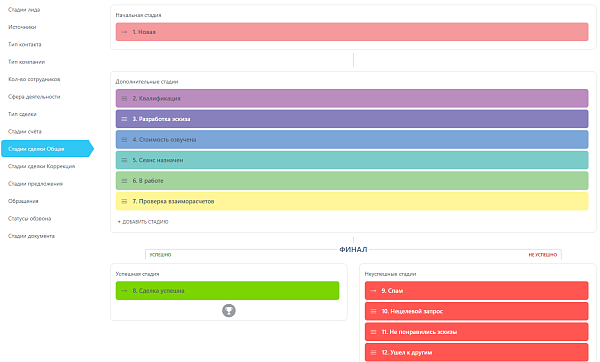Select Стадии документа in sidebar

pyautogui.click(x=31, y=236)
